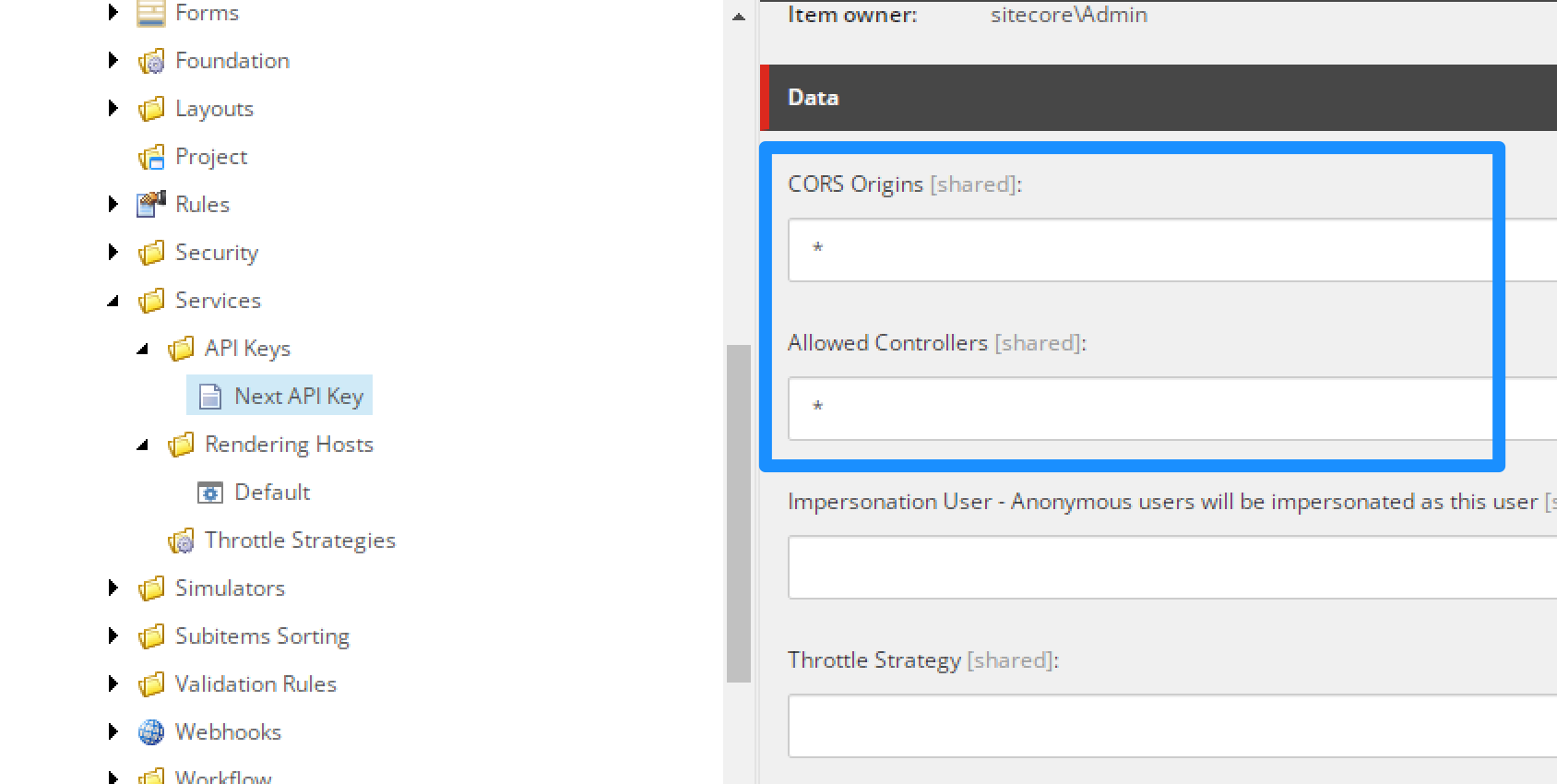Image resolution: width=1557 pixels, height=784 pixels.
Task: Select the Rules tree item
Action: coord(202,205)
